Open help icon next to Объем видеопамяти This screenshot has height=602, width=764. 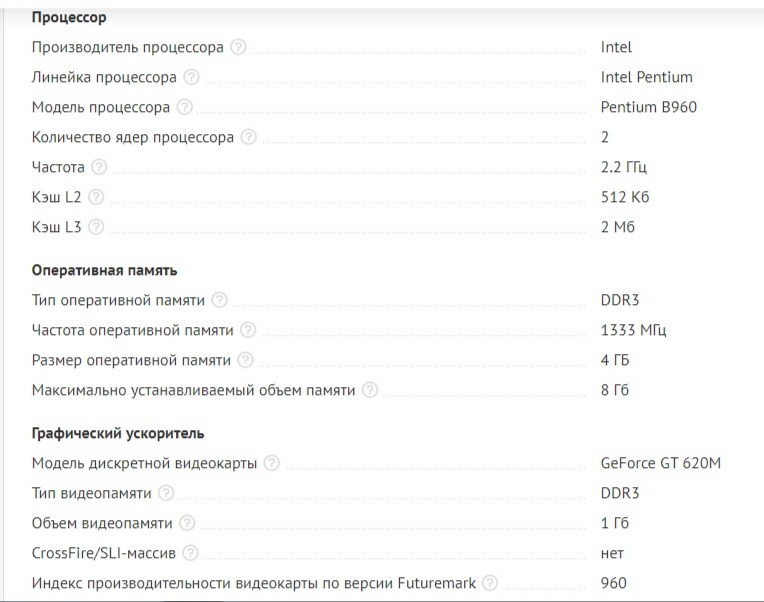[x=187, y=523]
